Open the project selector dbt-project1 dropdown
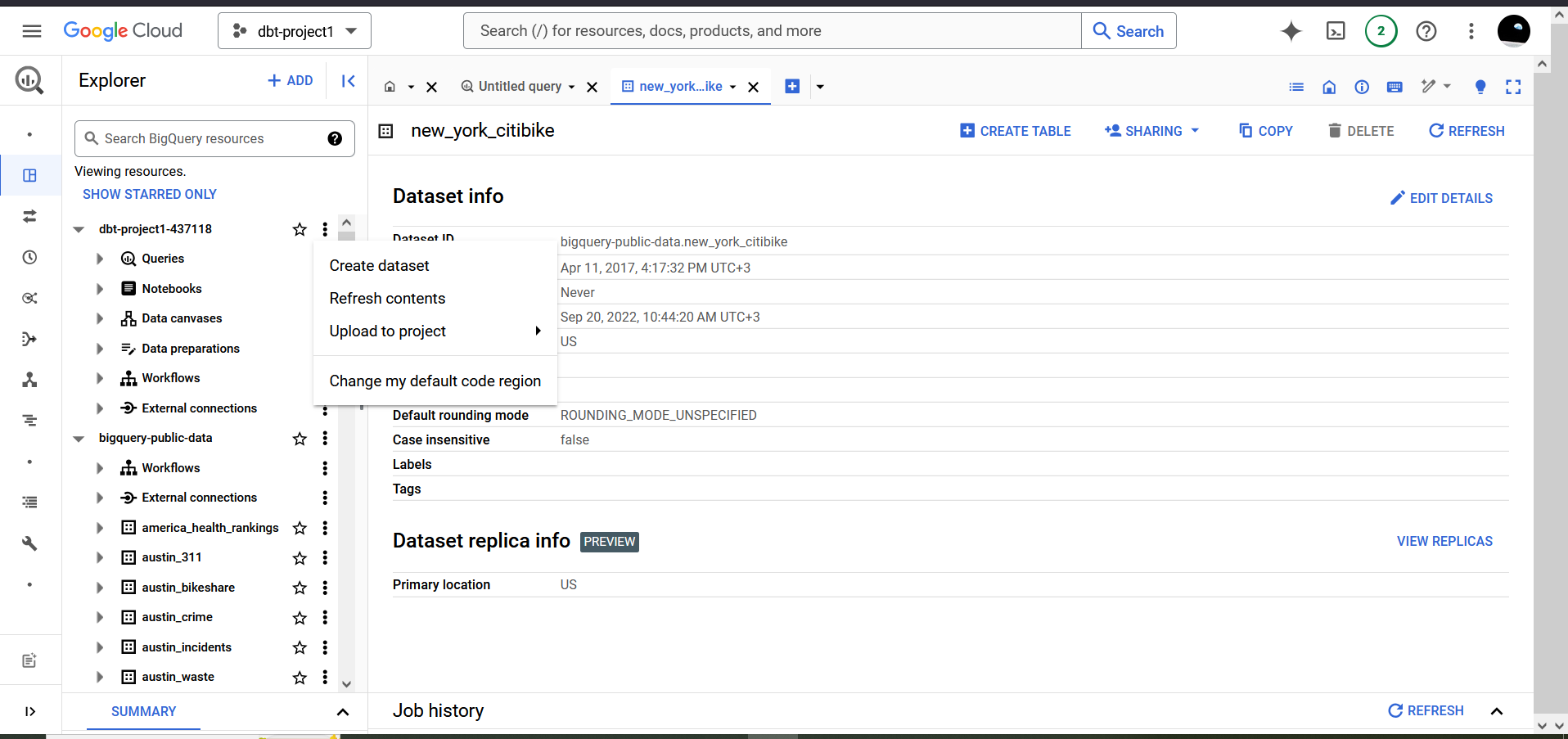The height and width of the screenshot is (739, 1568). 295,31
